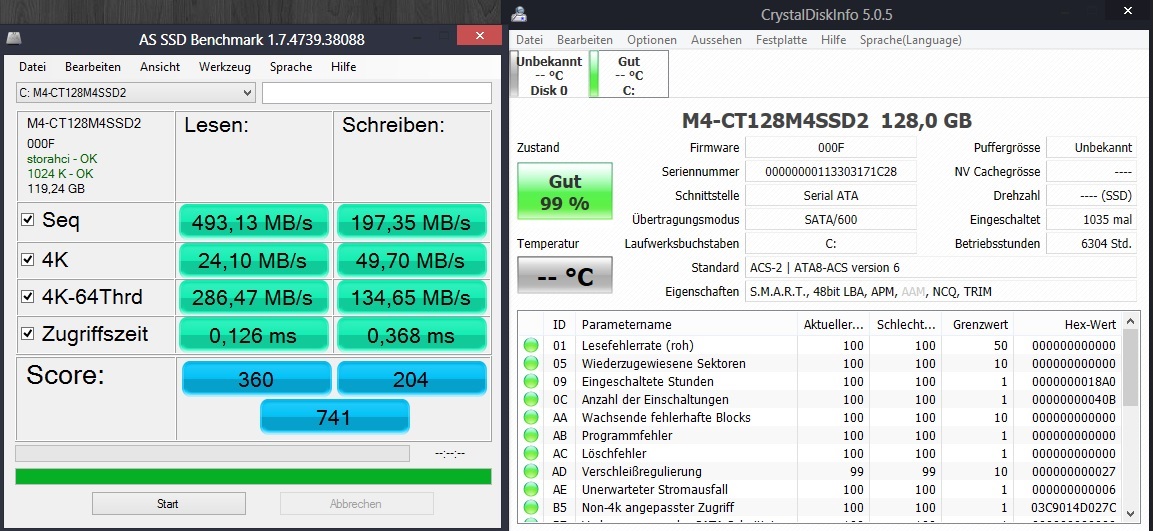Click the Betriebsstunden value 6304 Std.
Image resolution: width=1154 pixels, height=531 pixels.
[x=1091, y=243]
